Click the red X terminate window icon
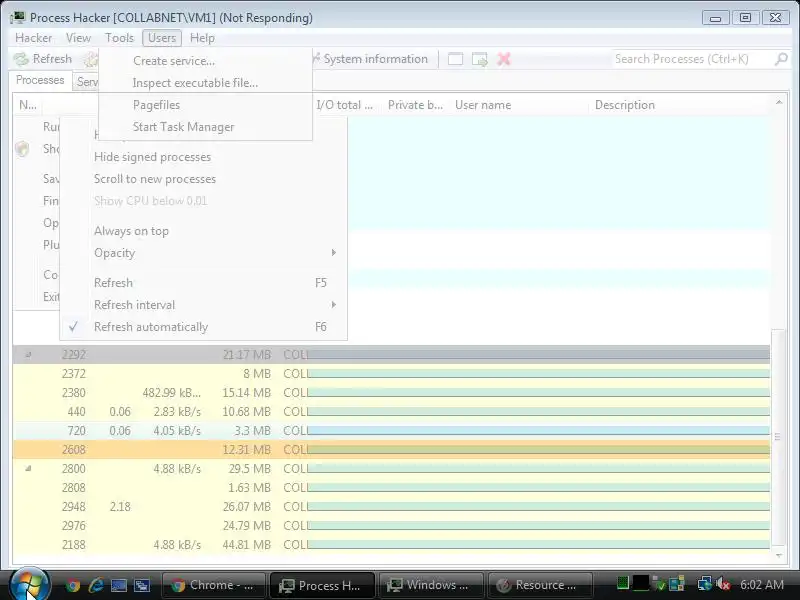Viewport: 800px width, 600px height. pyautogui.click(x=504, y=59)
